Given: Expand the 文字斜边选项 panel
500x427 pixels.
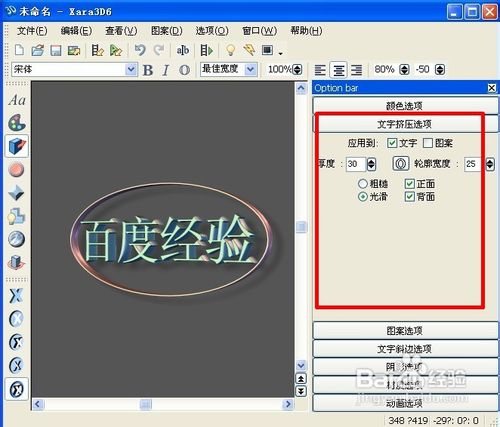Looking at the screenshot, I should (x=405, y=349).
